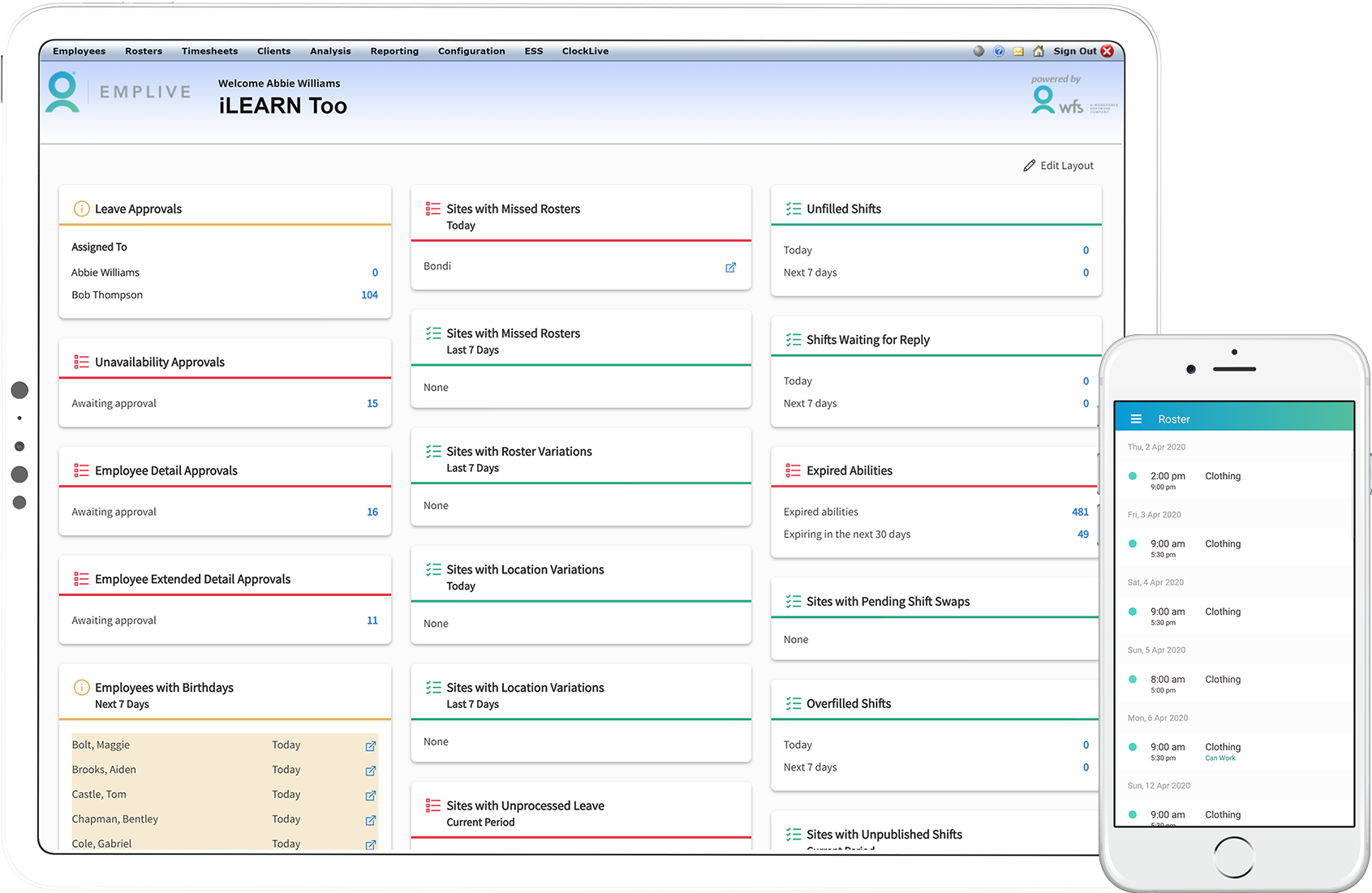Click the red list icon on Unavailability Approvals
This screenshot has height=893, width=1372.
pyautogui.click(x=81, y=362)
